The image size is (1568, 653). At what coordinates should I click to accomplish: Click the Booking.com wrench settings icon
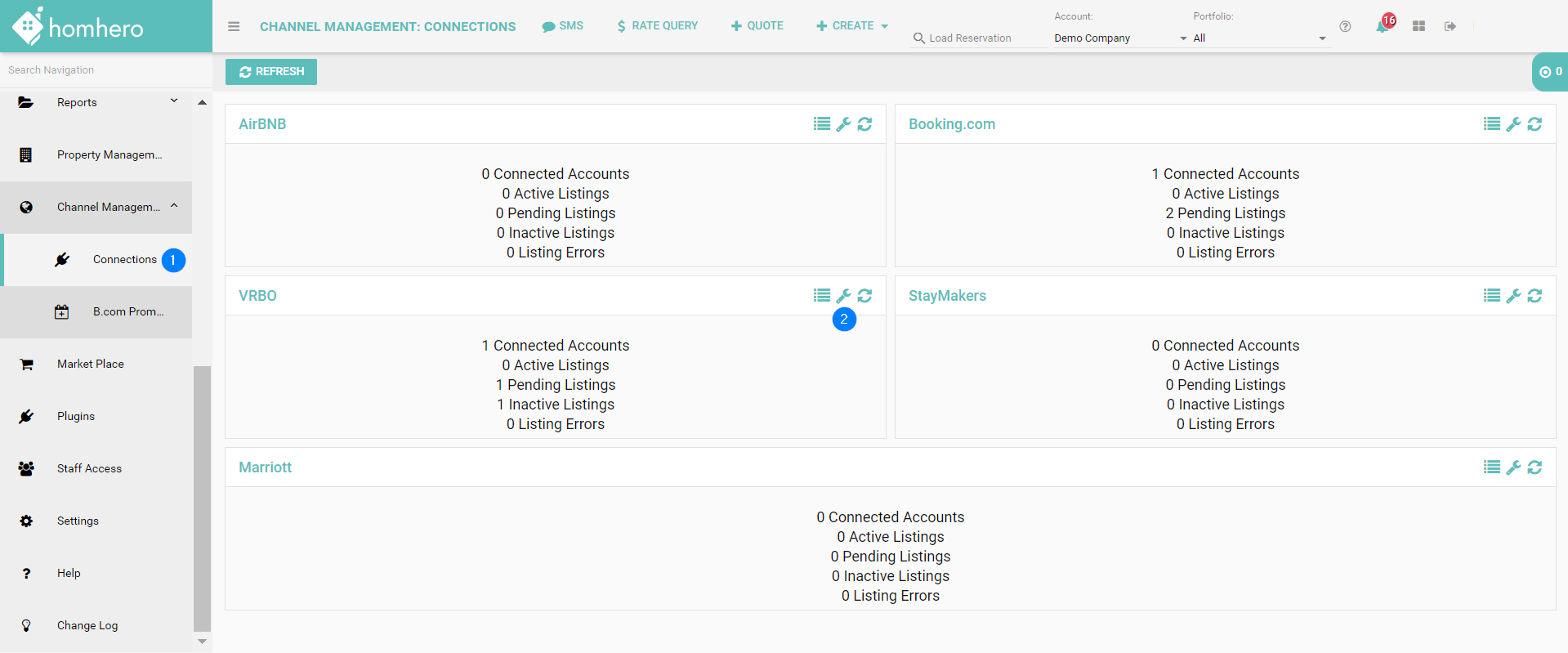point(1513,124)
